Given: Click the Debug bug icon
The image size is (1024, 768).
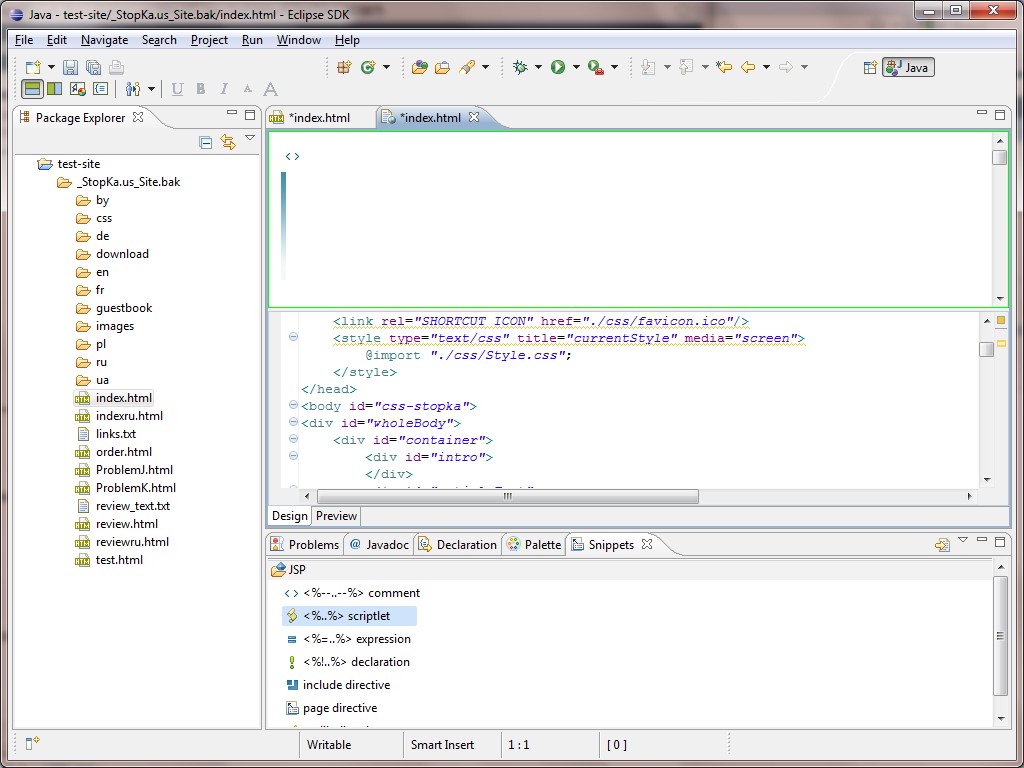Looking at the screenshot, I should (520, 67).
